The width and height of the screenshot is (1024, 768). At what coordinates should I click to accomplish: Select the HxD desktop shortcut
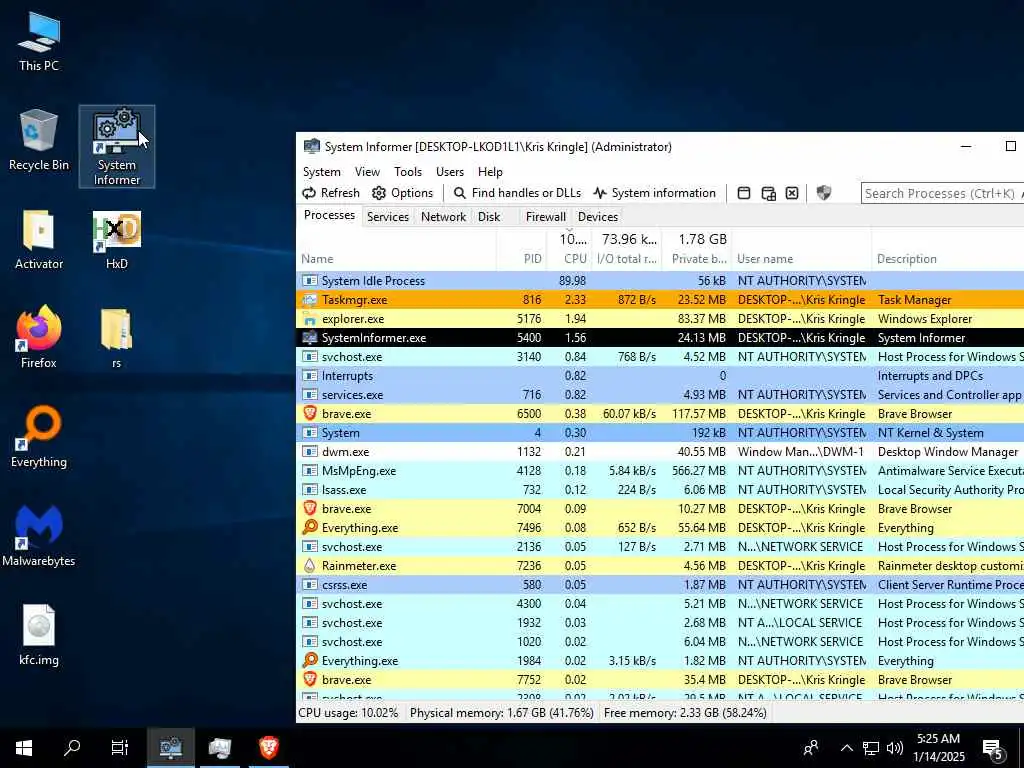tap(117, 240)
